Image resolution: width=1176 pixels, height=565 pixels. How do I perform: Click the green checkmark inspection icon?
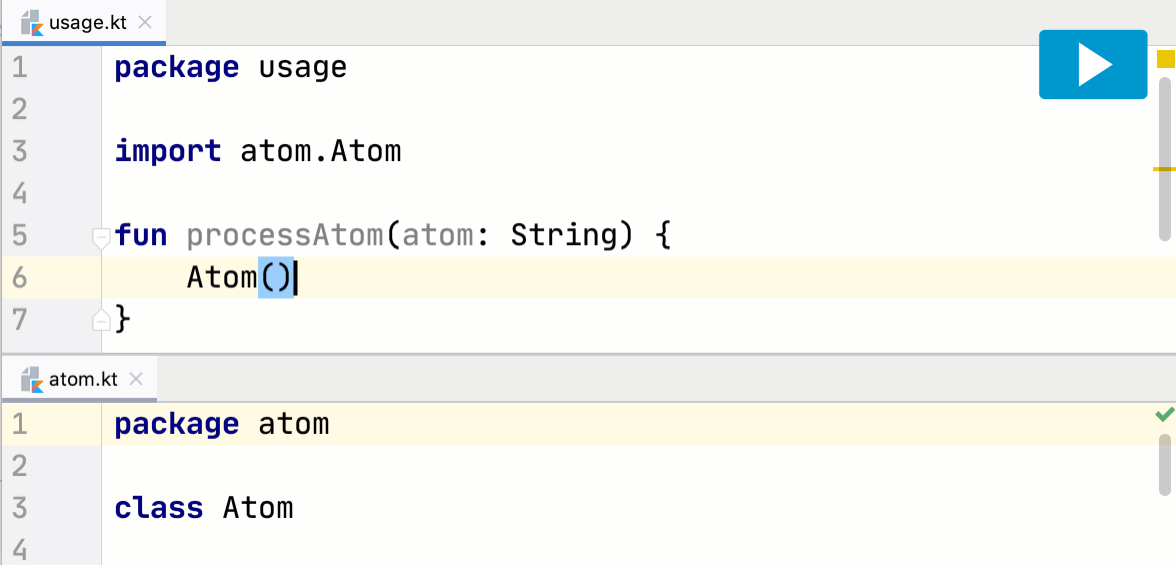pos(1165,414)
